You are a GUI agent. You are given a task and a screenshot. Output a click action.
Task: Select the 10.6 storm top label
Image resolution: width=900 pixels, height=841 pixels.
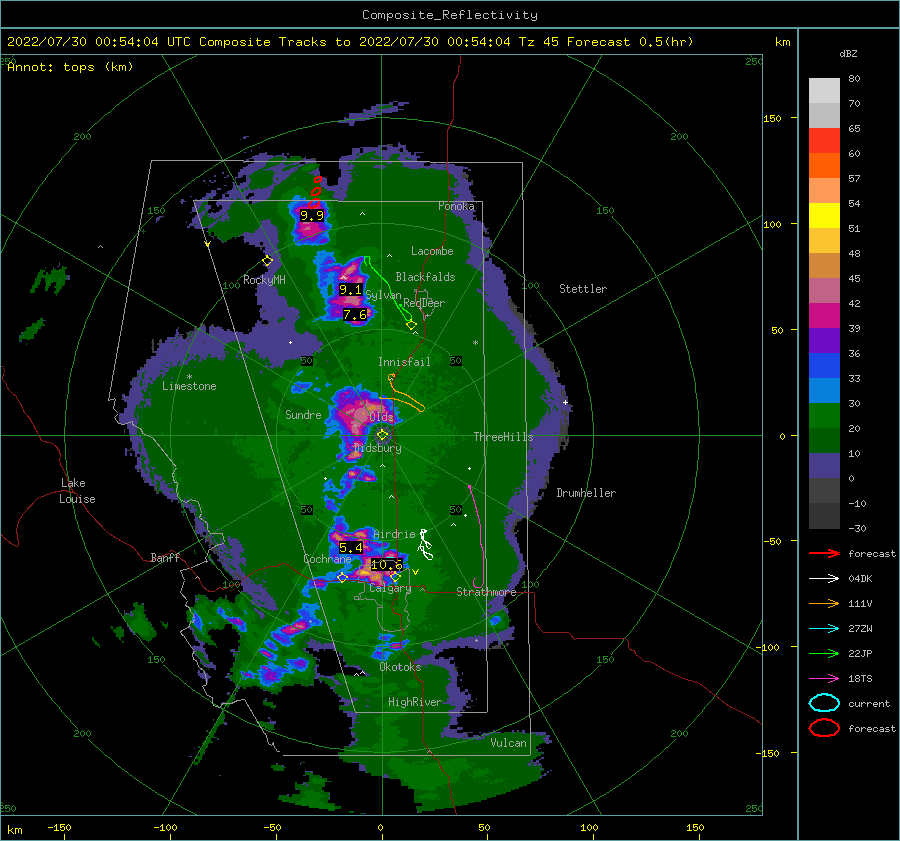click(x=386, y=565)
